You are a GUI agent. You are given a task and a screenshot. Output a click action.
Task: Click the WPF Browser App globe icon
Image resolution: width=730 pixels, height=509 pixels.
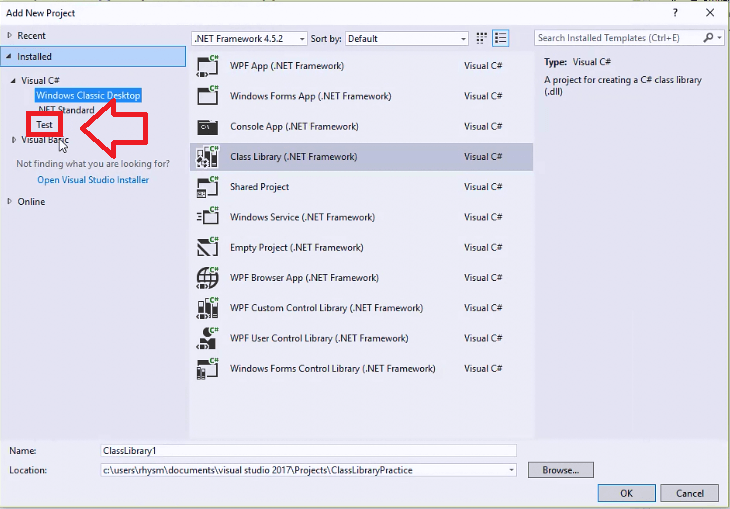point(208,278)
